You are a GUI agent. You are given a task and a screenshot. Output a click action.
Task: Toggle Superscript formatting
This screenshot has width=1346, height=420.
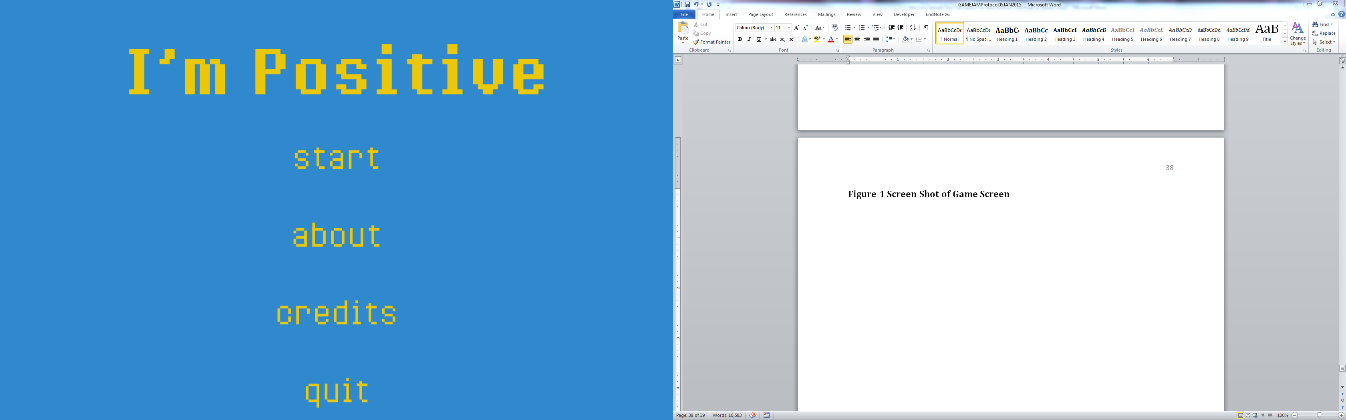click(791, 39)
